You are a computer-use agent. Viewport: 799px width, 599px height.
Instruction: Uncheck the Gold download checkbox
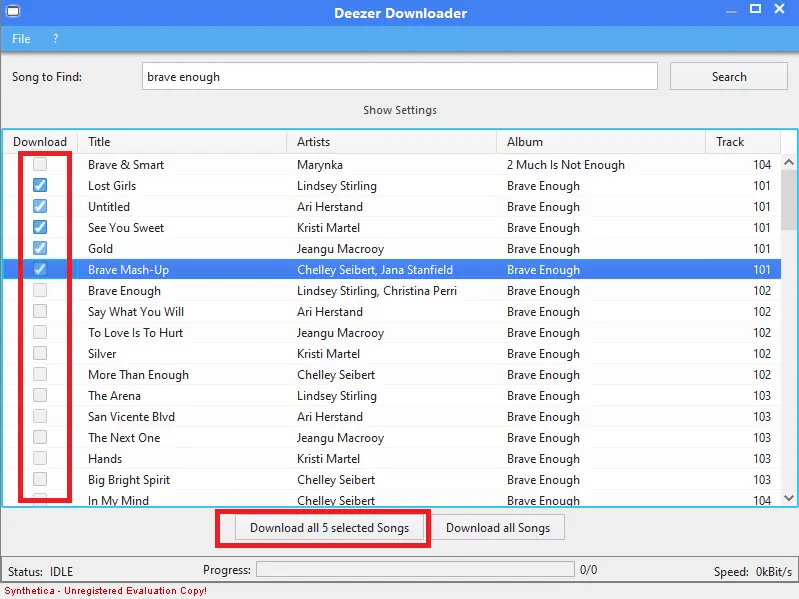[40, 248]
